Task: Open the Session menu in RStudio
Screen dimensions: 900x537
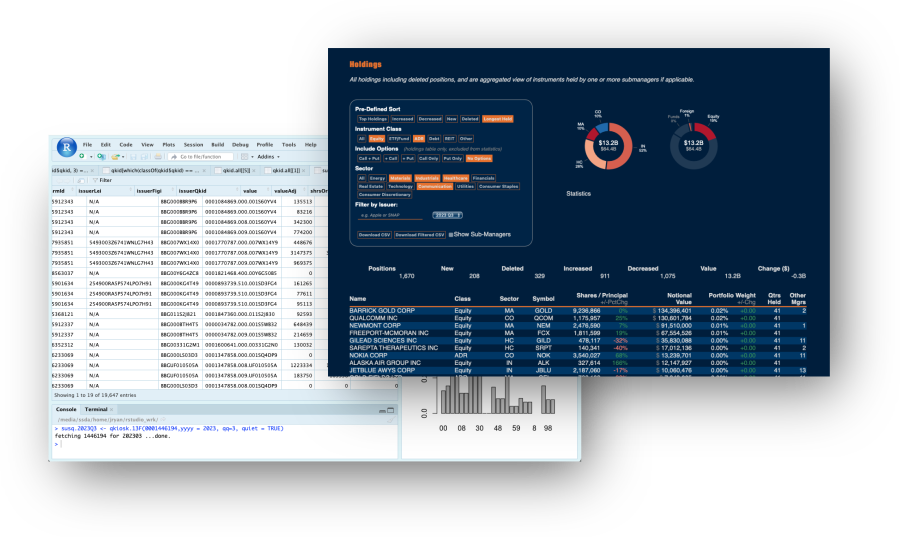Action: (x=193, y=145)
